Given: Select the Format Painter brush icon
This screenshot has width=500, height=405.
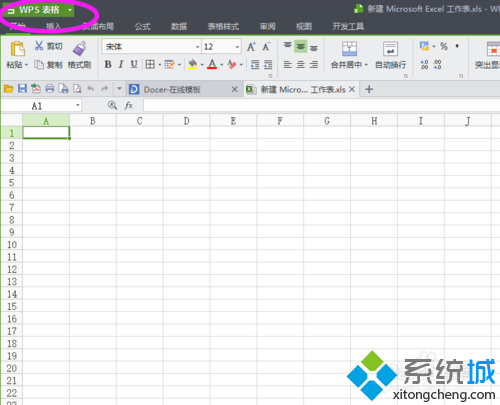Looking at the screenshot, I should (80, 49).
